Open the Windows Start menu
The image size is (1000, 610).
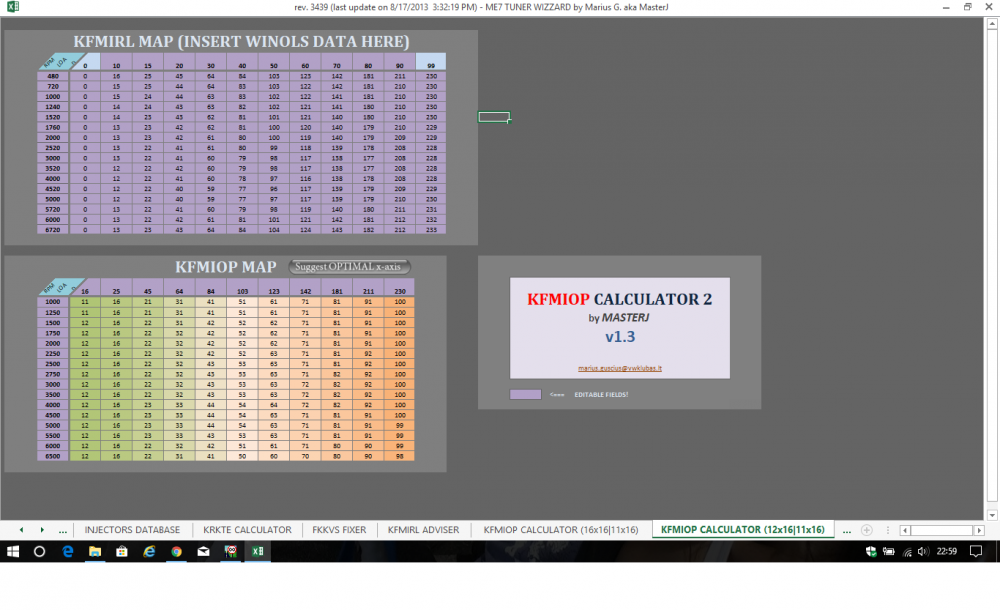tap(13, 551)
